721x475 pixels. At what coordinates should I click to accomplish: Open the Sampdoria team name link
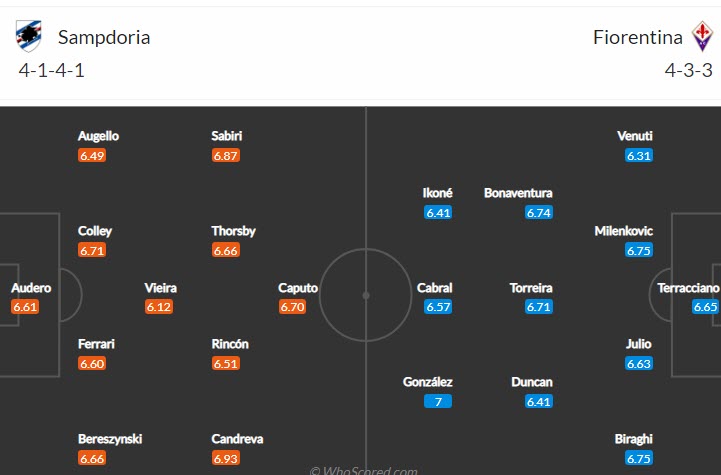click(x=104, y=38)
